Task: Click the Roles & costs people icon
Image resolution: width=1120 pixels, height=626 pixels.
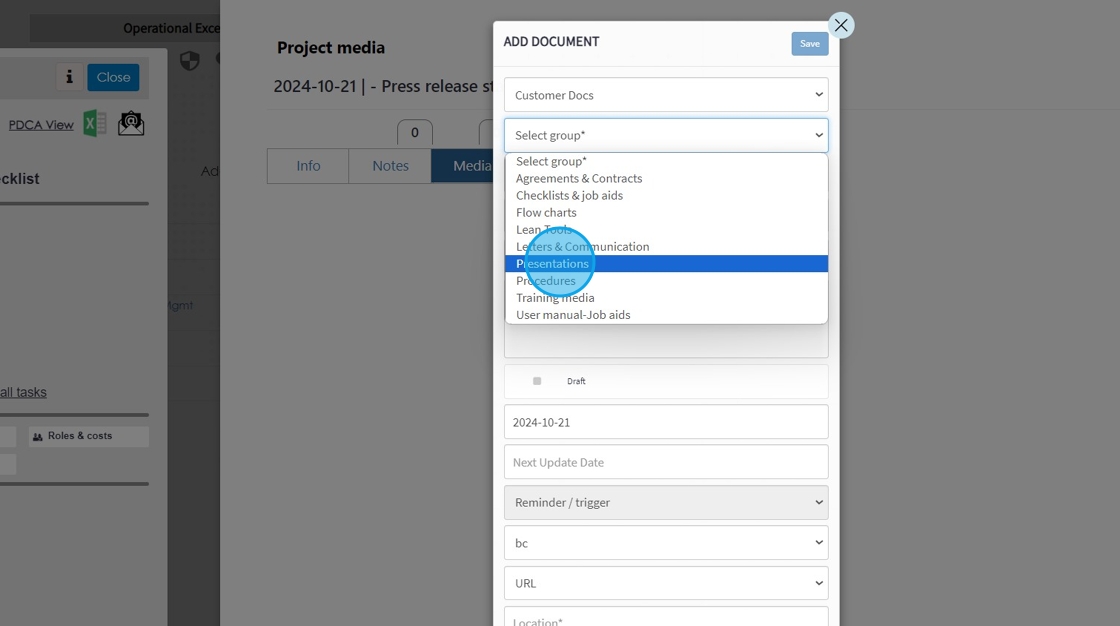Action: (x=38, y=437)
